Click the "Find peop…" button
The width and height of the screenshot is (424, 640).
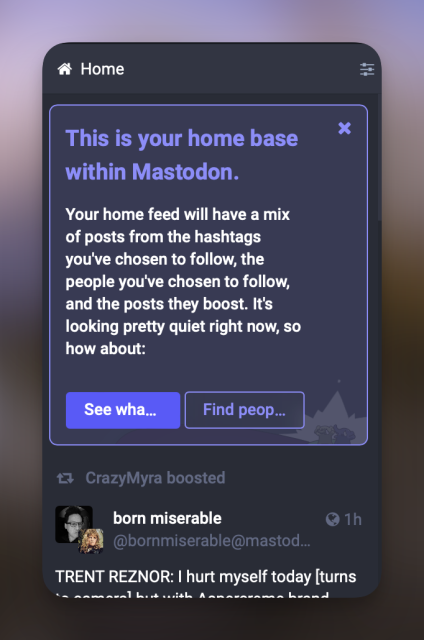tap(244, 410)
